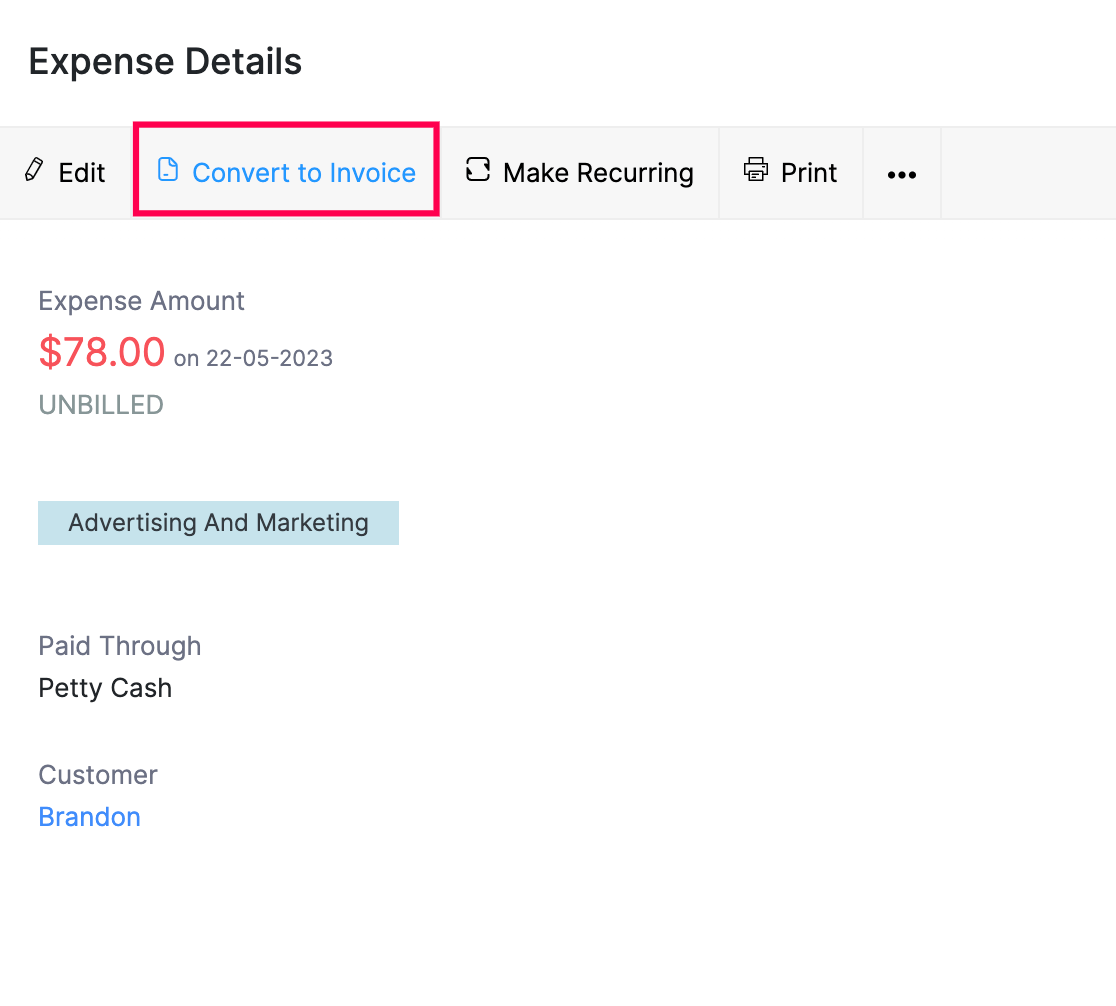The image size is (1116, 1006).
Task: Click the Expense Amount field label
Action: pos(140,300)
